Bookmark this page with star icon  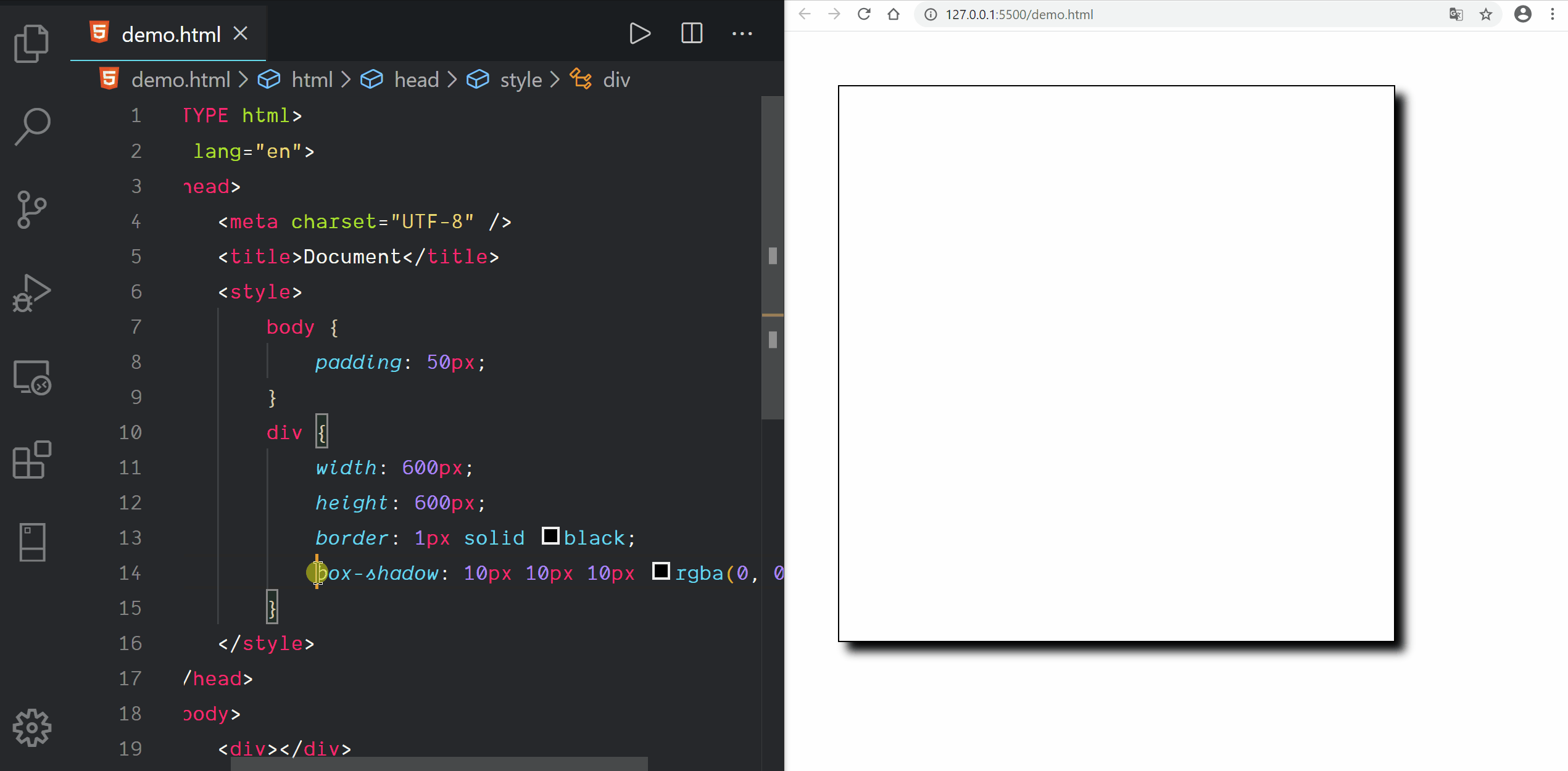click(x=1486, y=14)
